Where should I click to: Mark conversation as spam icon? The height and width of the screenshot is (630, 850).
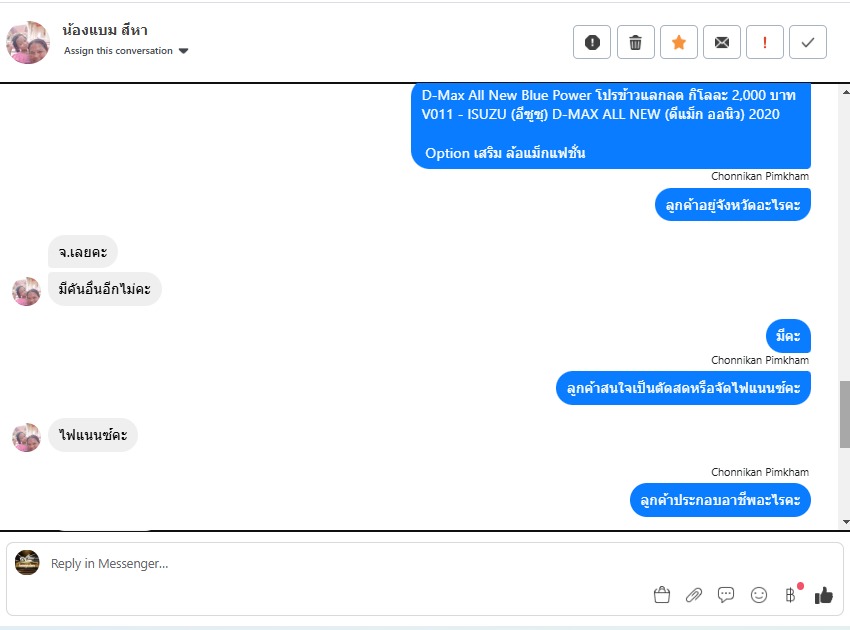coord(592,42)
